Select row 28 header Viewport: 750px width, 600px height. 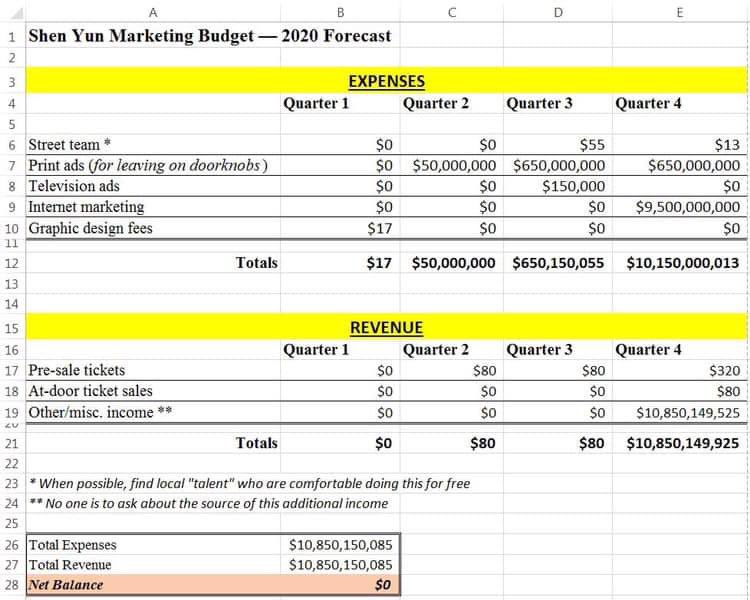(12, 585)
